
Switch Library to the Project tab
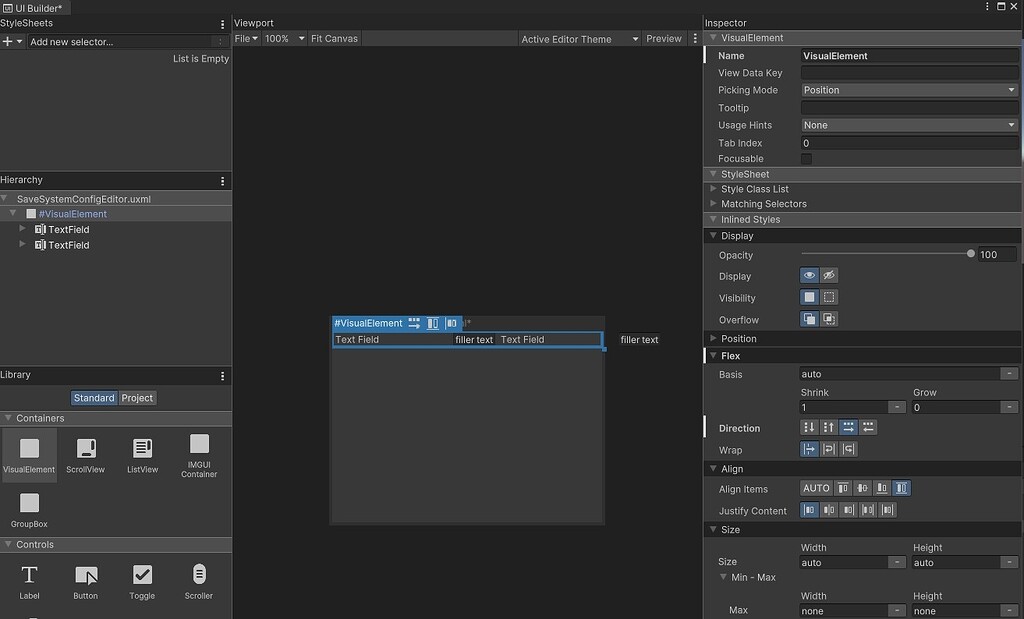click(x=137, y=397)
